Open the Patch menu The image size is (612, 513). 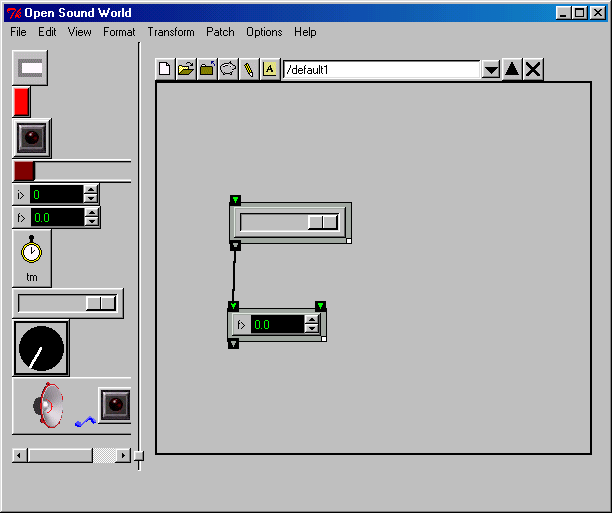tap(220, 32)
